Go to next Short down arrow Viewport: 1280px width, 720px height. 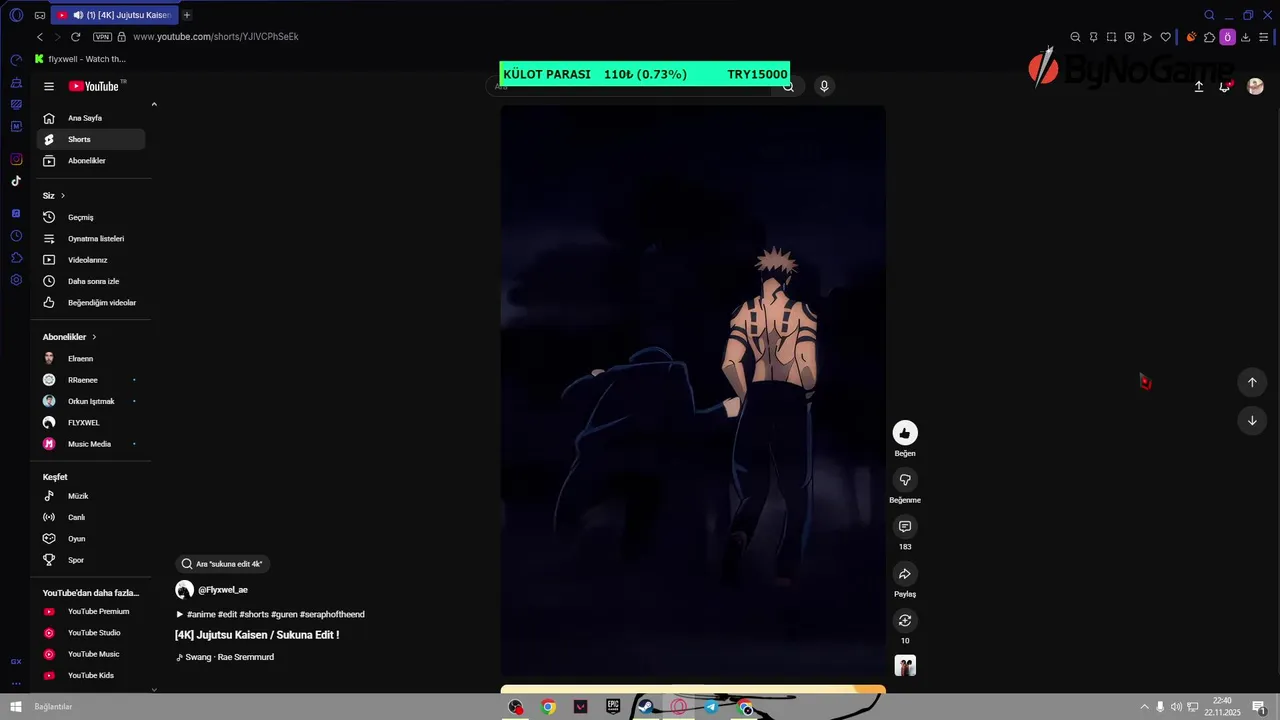pyautogui.click(x=1252, y=421)
